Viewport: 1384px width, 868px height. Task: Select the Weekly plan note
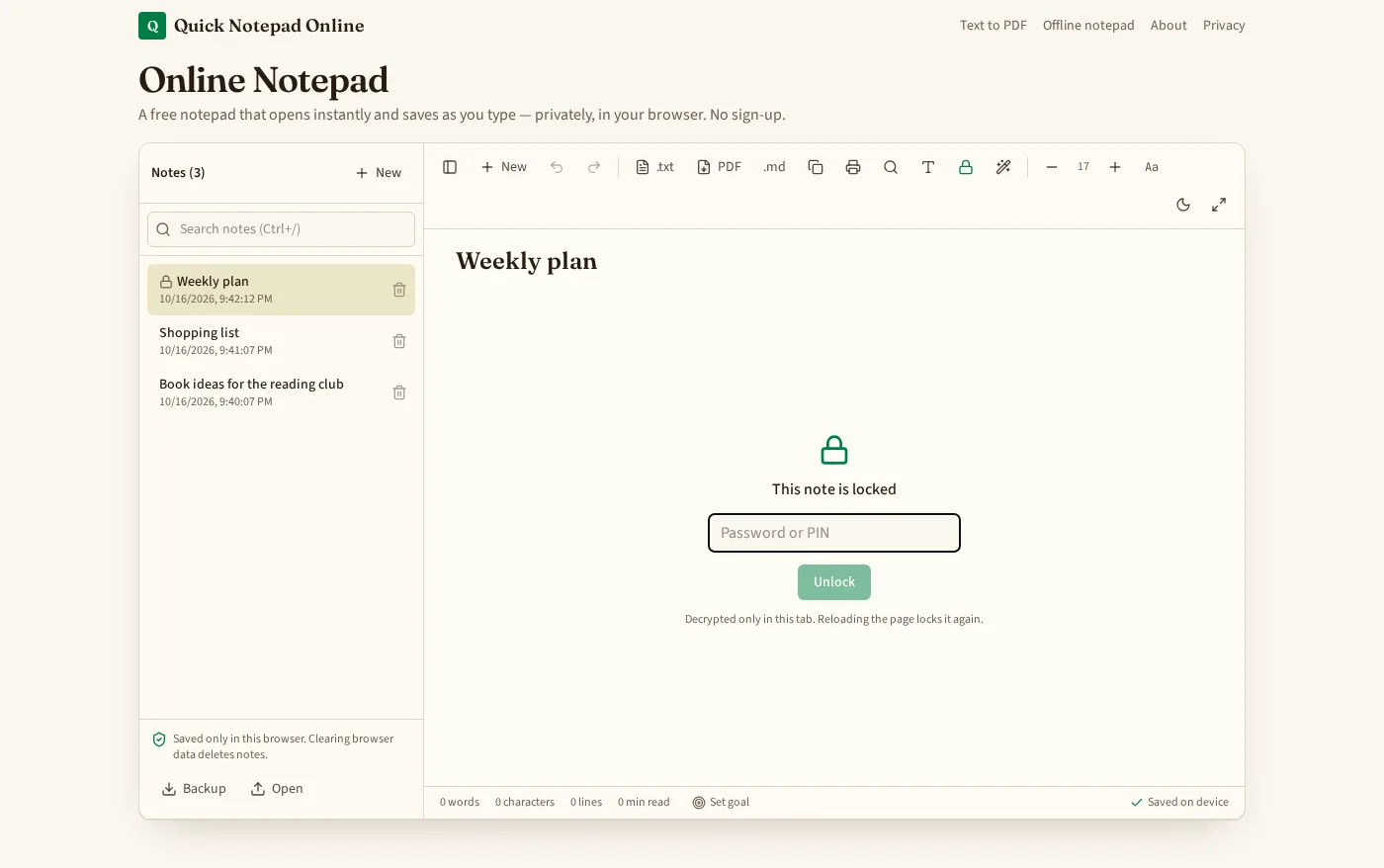281,290
